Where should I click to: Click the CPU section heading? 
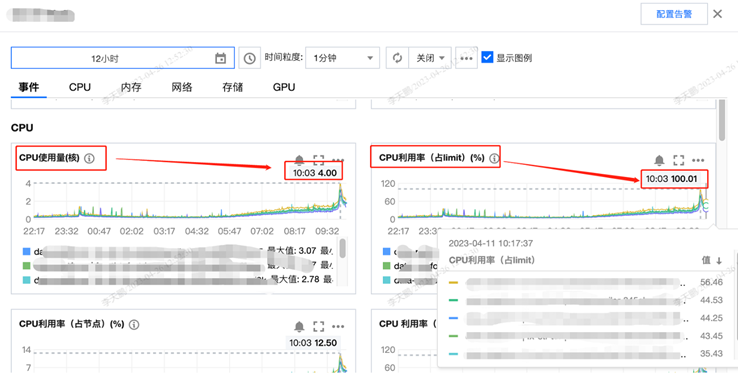pyautogui.click(x=22, y=128)
